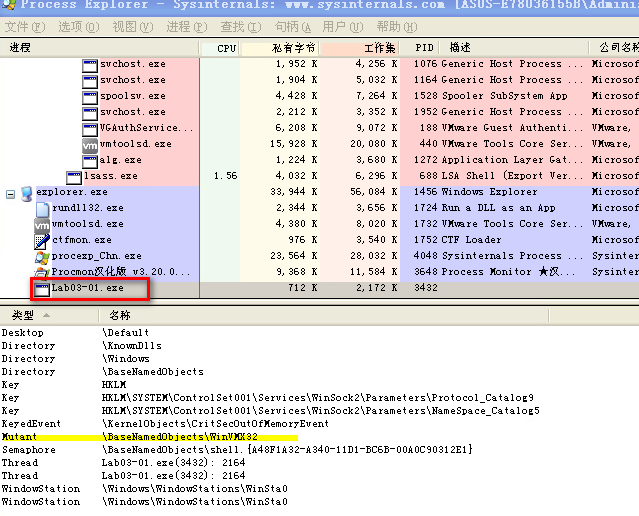Click icon of svchost.exe PID 1076
The width and height of the screenshot is (639, 516).
pos(90,66)
